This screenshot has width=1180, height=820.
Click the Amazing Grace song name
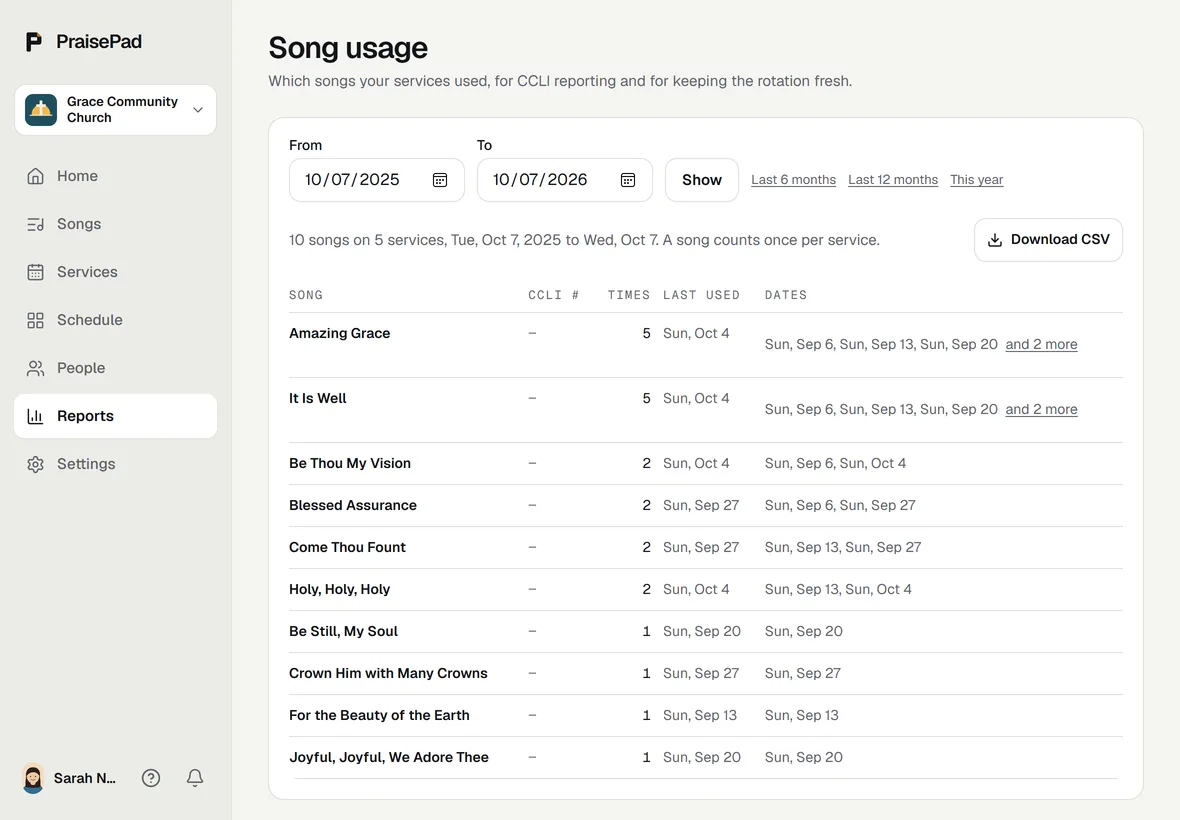pos(339,333)
